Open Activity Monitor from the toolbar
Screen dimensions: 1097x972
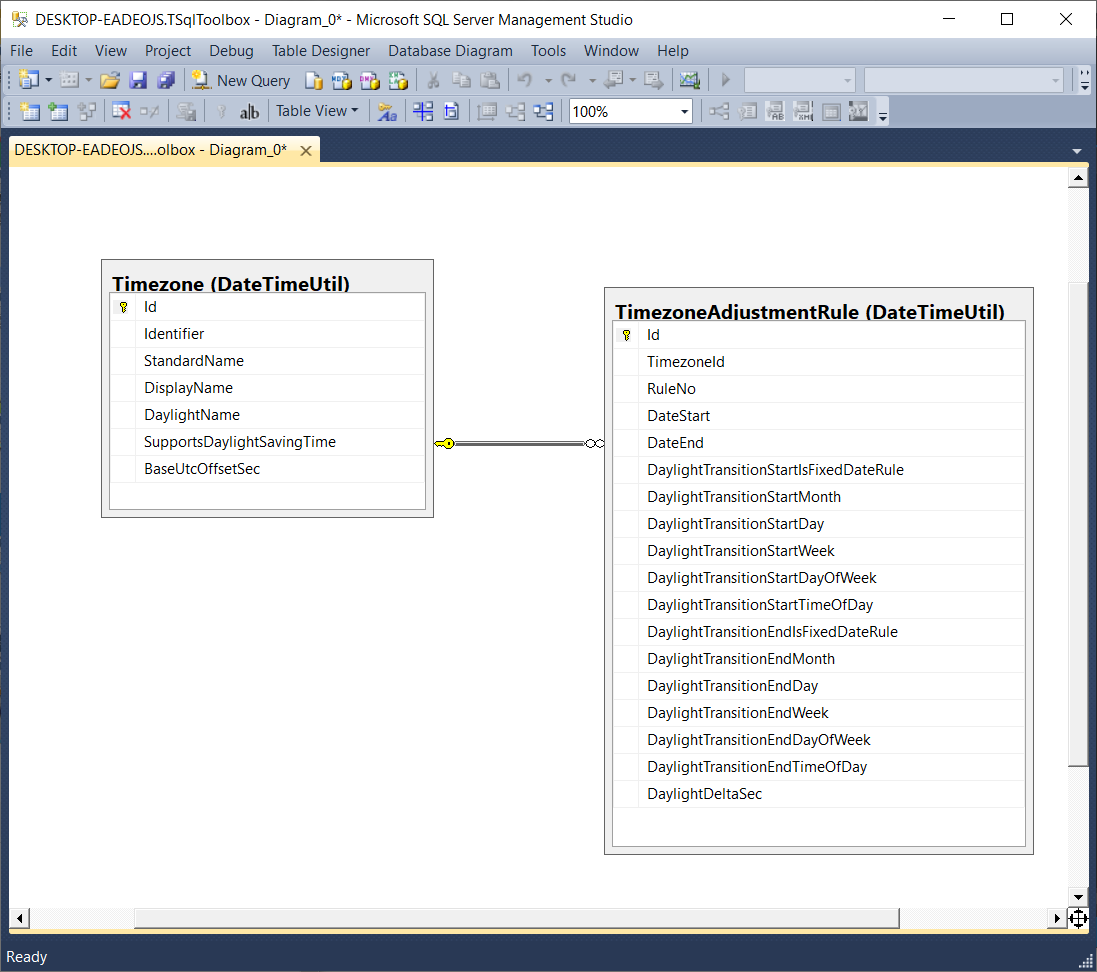tap(689, 81)
